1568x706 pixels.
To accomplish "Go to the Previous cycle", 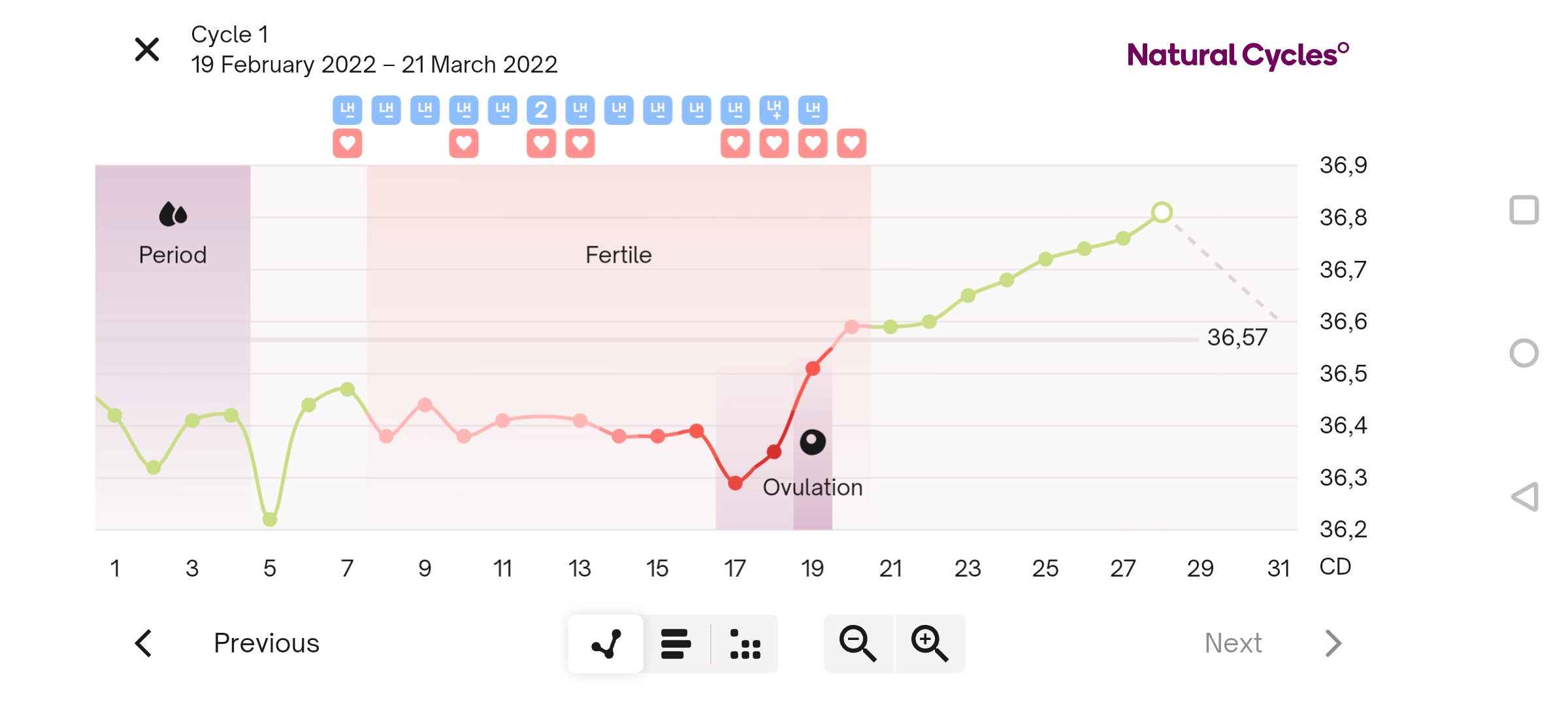I will click(x=266, y=643).
